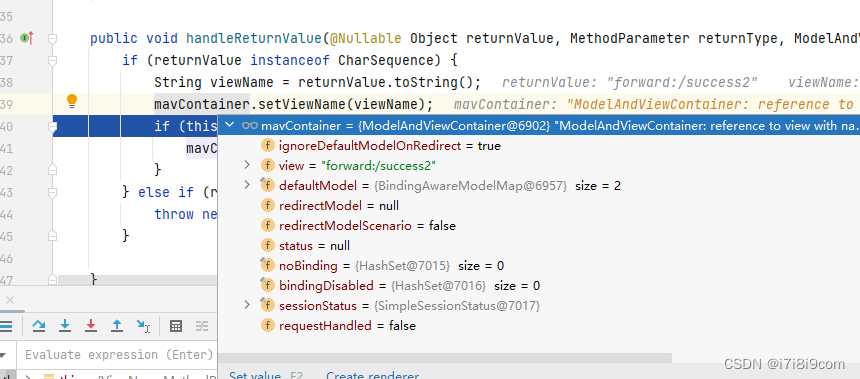The height and width of the screenshot is (379, 860).
Task: Click the Step Over debugger icon
Action: 39,326
